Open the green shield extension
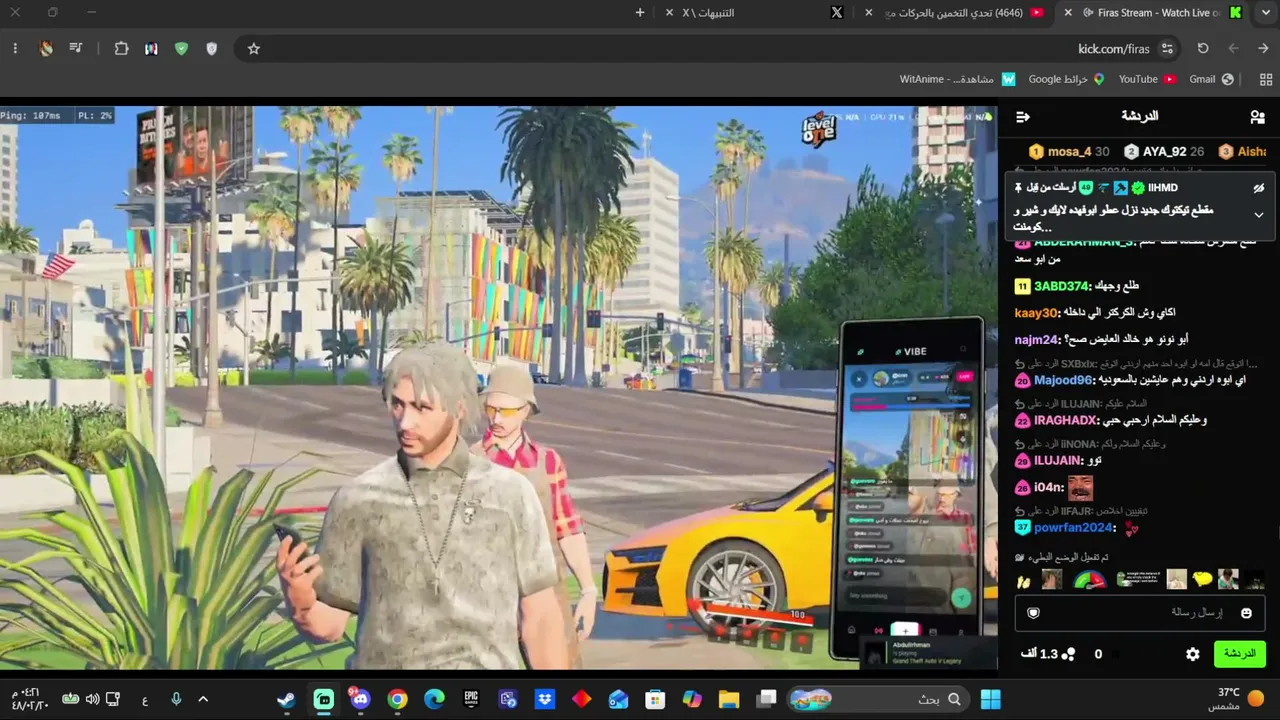 [x=181, y=48]
